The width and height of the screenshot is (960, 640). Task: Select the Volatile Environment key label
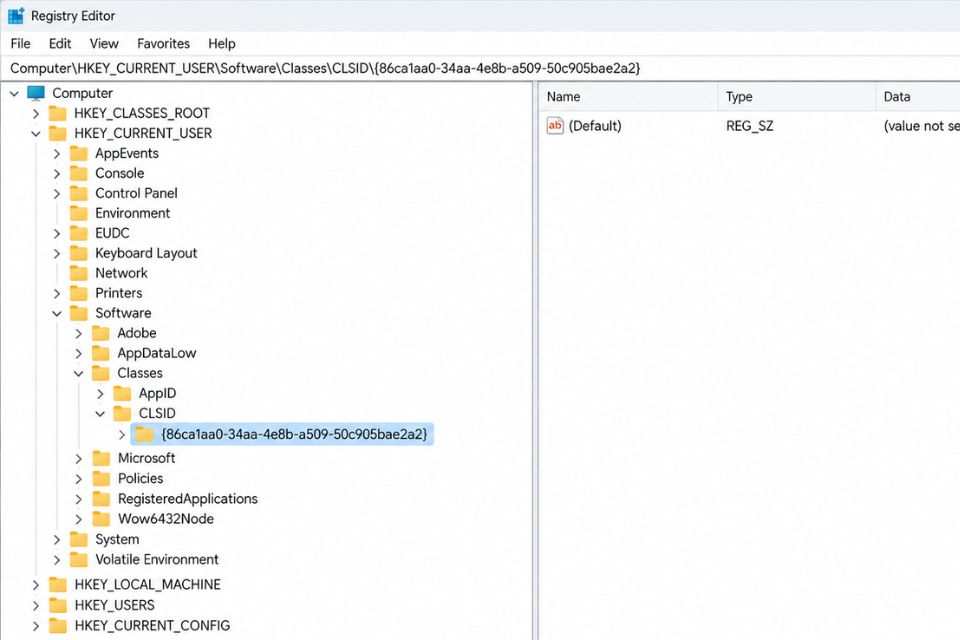point(157,559)
